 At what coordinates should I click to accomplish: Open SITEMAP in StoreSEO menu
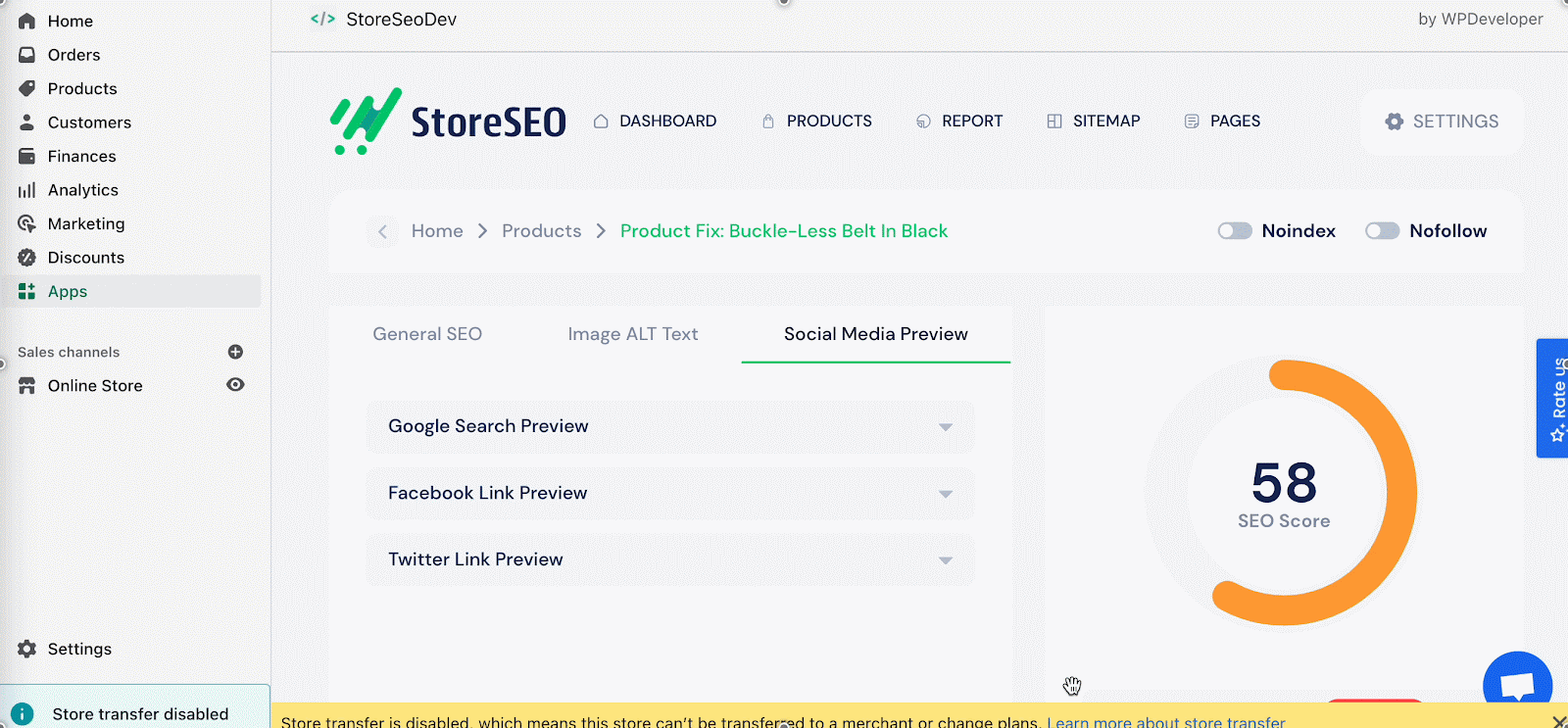tap(1106, 121)
